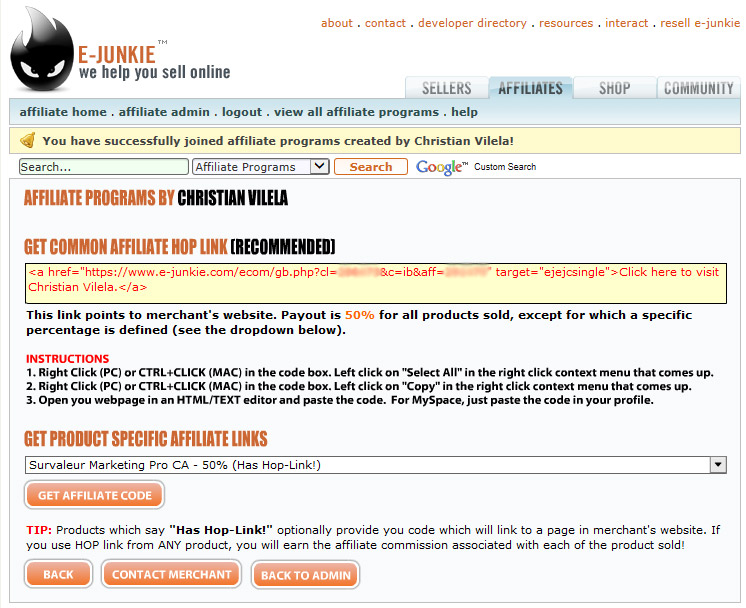Switch to the AFFILIATES tab

pyautogui.click(x=530, y=88)
